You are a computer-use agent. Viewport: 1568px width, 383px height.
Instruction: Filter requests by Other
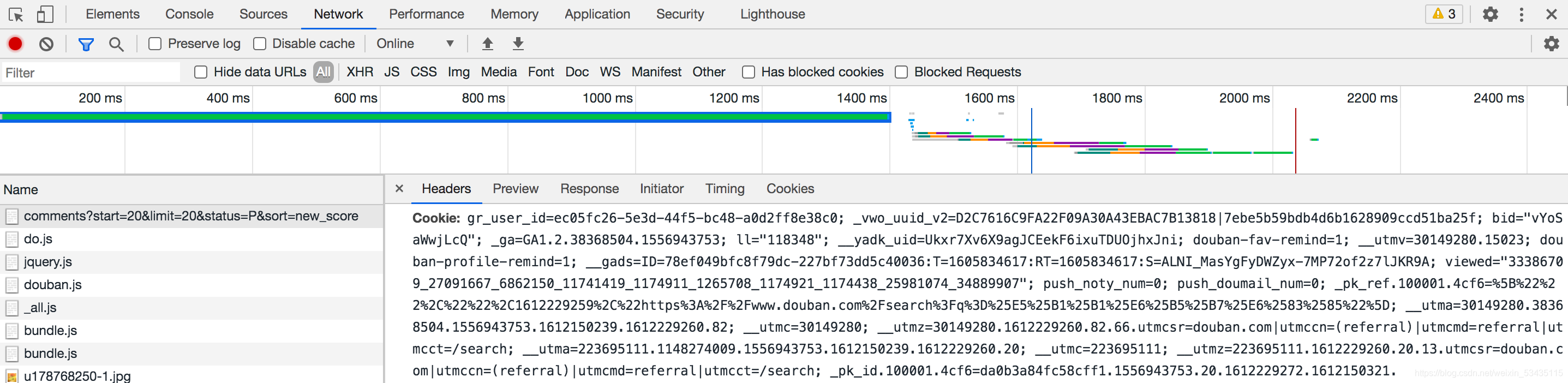pos(709,73)
